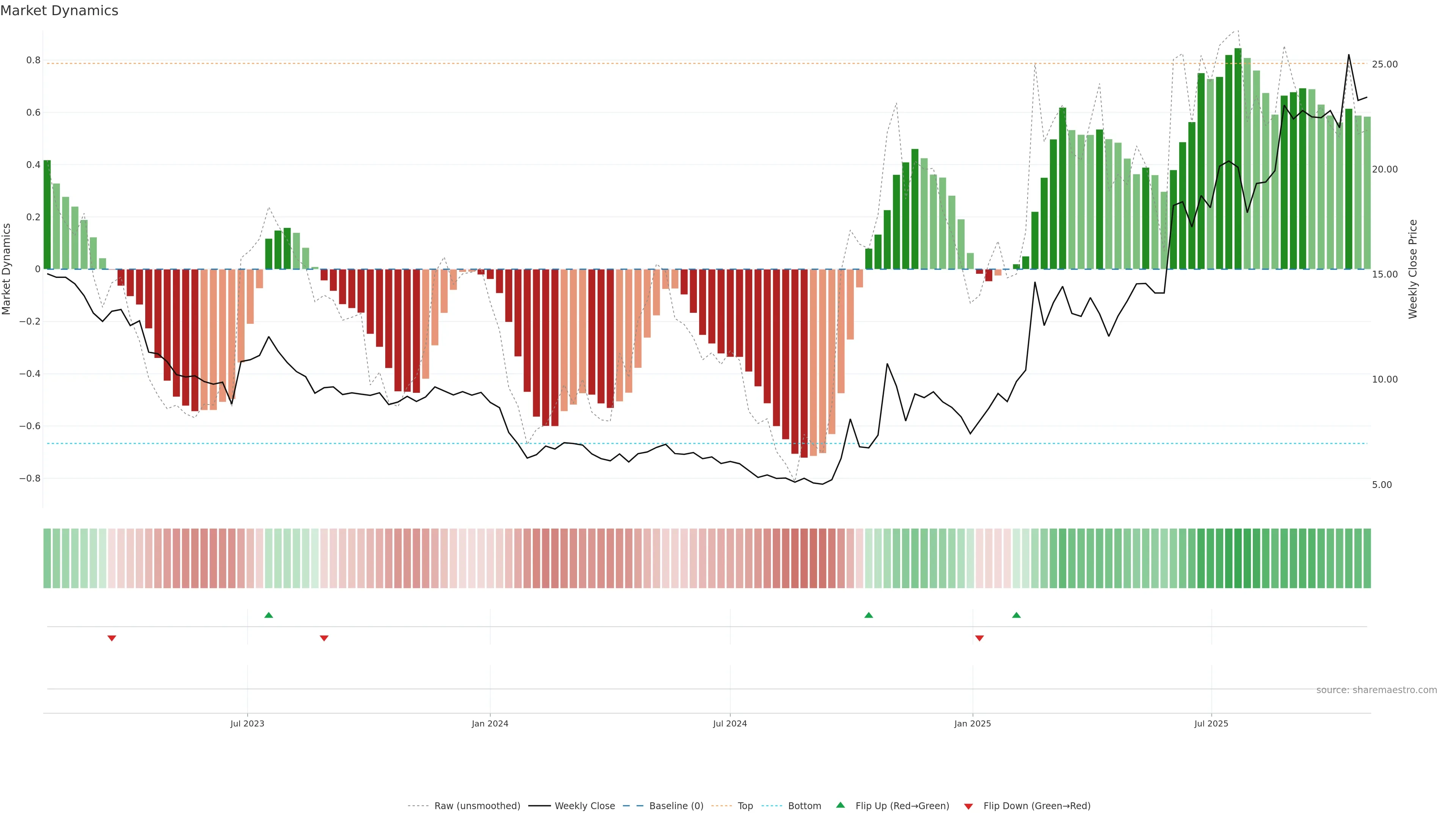Click the green flip-up marker after Jul 2023
The image size is (1456, 819).
(x=268, y=615)
